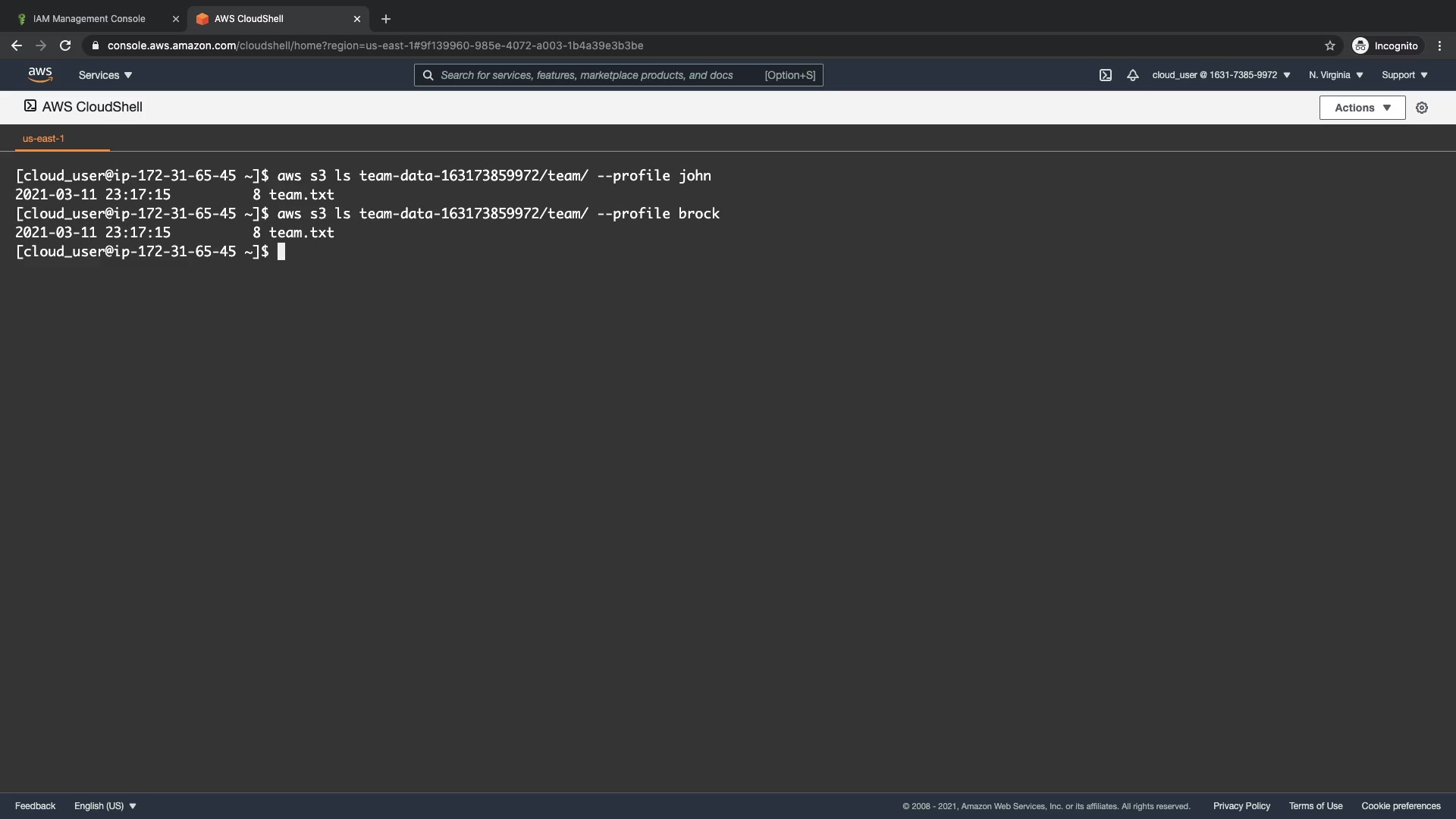Screen dimensions: 1456x819
Task: Click the AWS logo home icon
Action: [40, 74]
